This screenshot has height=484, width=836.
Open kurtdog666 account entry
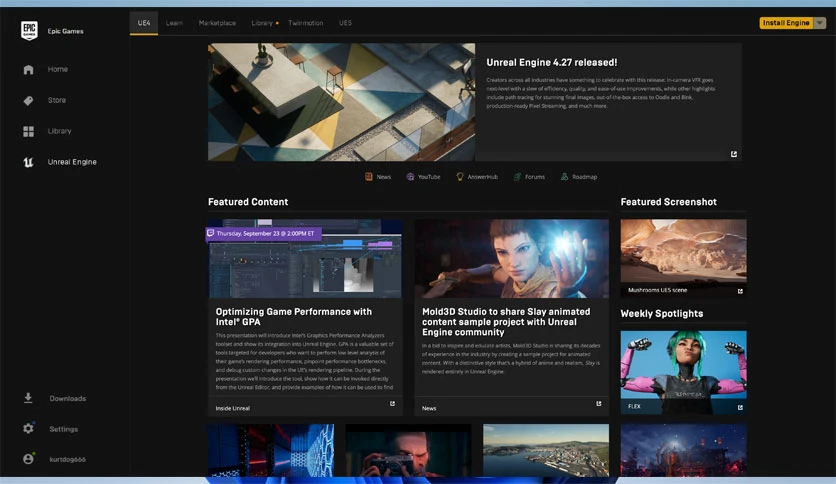pos(67,459)
